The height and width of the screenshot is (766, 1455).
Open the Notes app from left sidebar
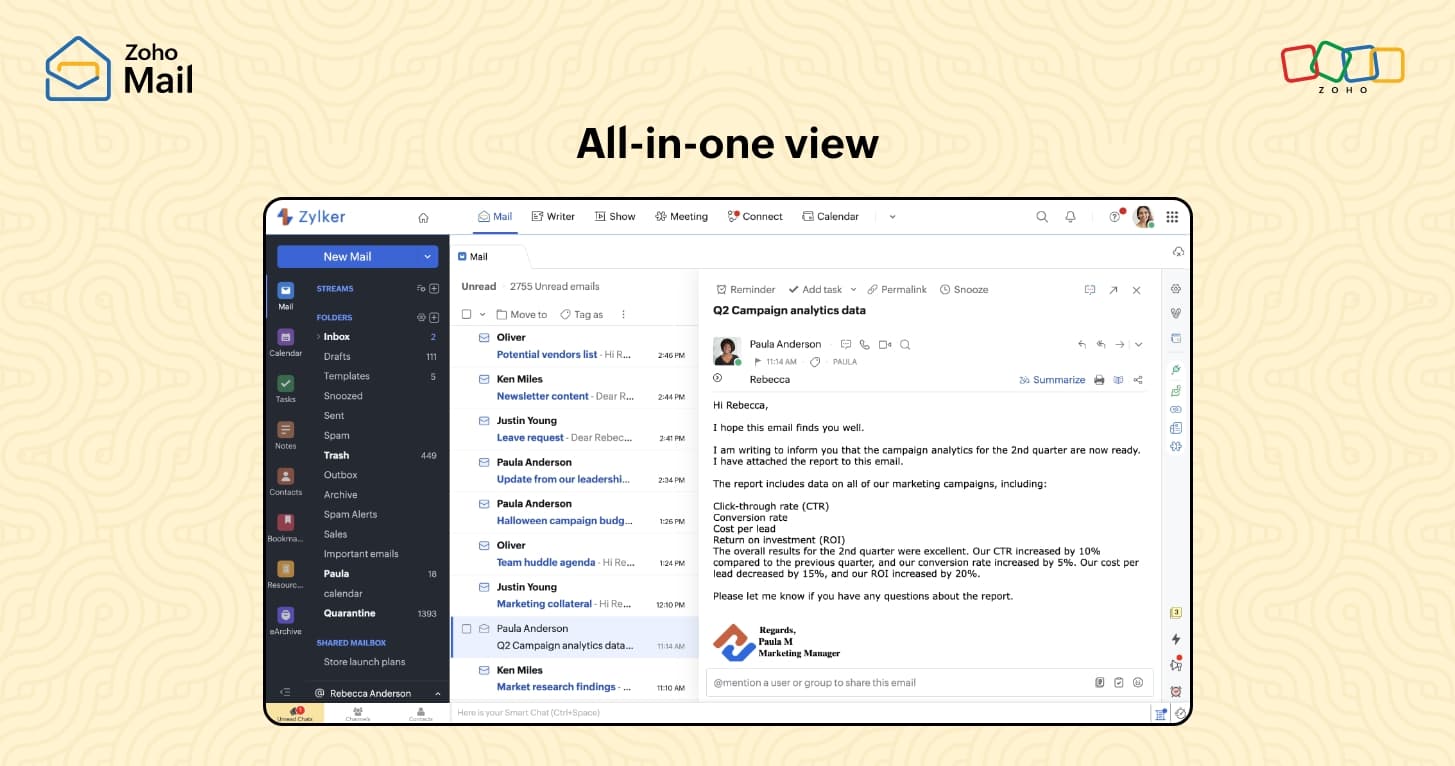pos(285,428)
